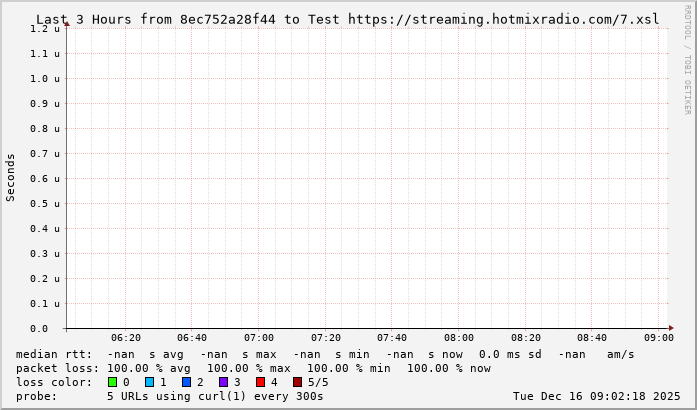Click the 09:00 time axis marker
The image size is (697, 410).
(659, 338)
